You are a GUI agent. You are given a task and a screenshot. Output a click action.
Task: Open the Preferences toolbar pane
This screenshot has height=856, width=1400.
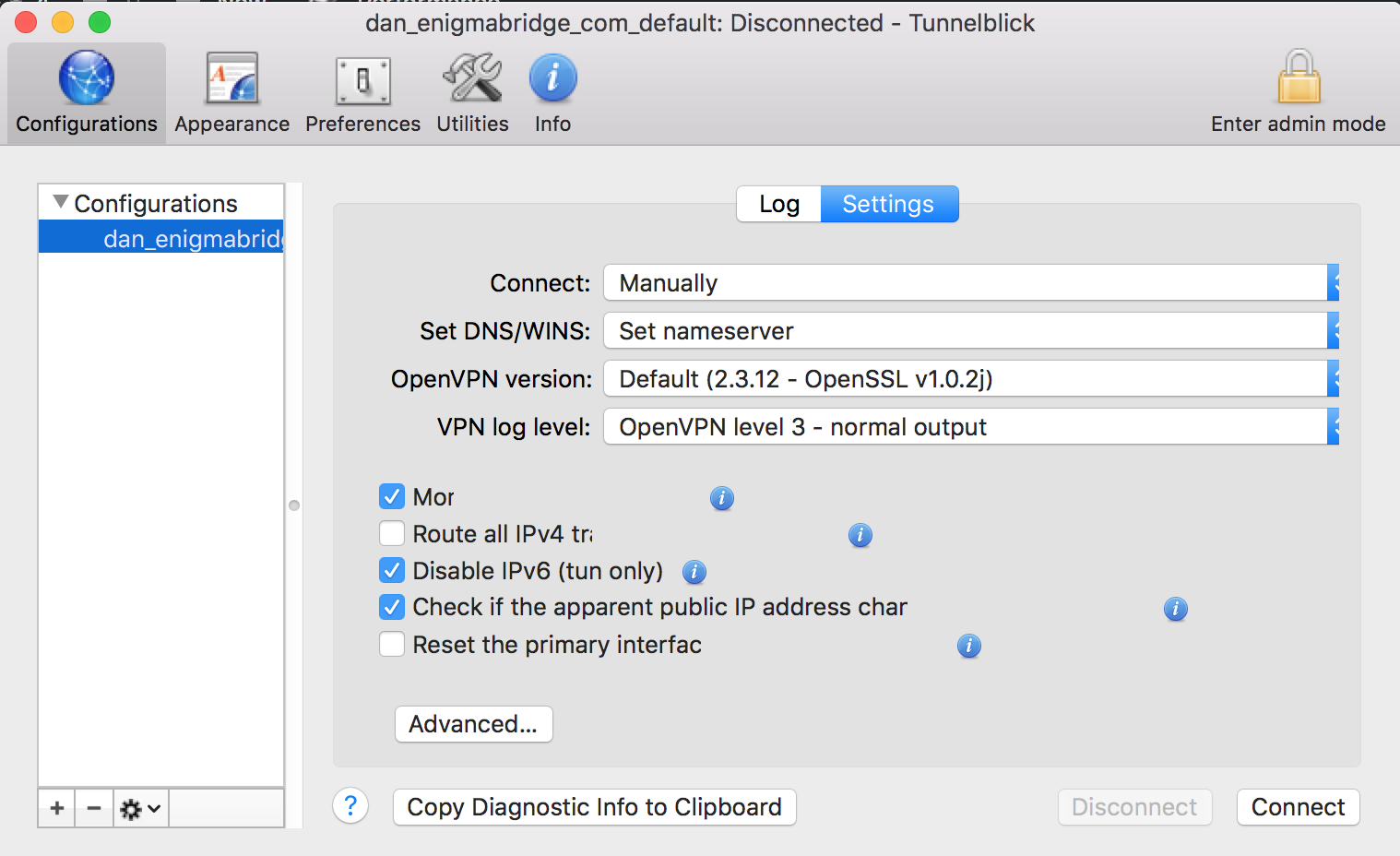point(362,92)
